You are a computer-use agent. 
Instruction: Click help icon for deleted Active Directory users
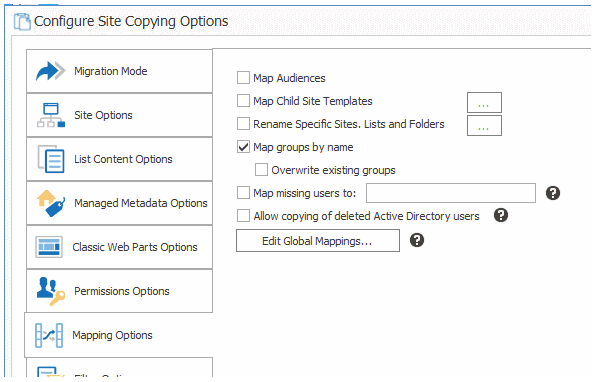click(501, 215)
